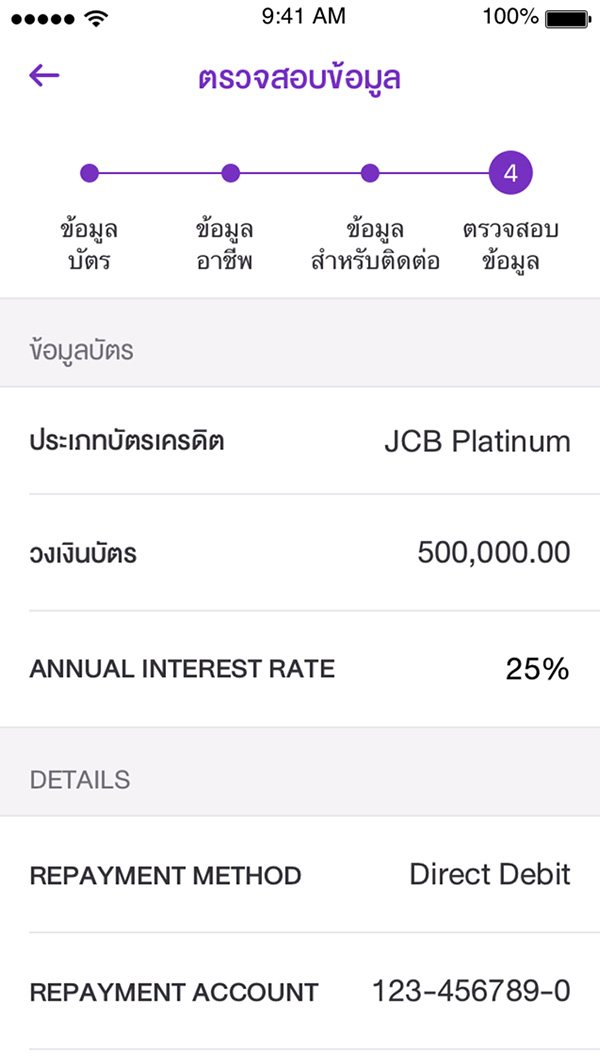The image size is (600, 1058).
Task: Tap the credit limit value 500,000.00
Action: click(x=494, y=551)
